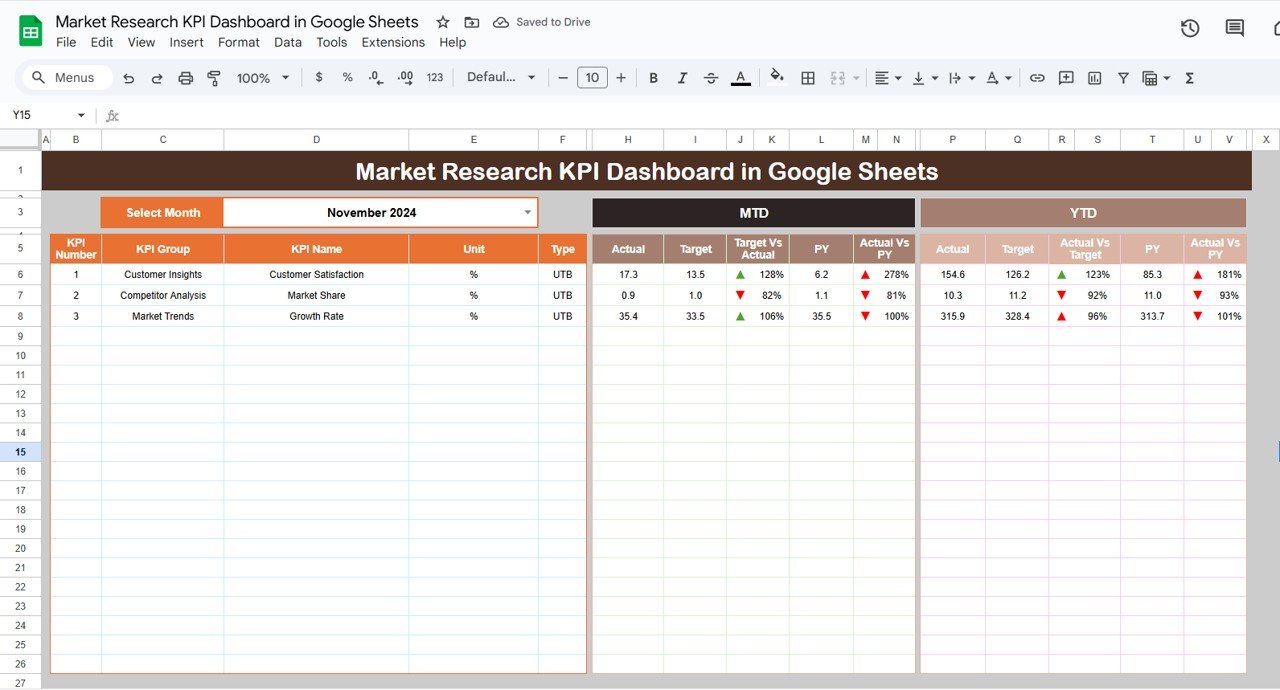The image size is (1280, 690).
Task: Open the comments panel icon
Action: tap(1235, 28)
